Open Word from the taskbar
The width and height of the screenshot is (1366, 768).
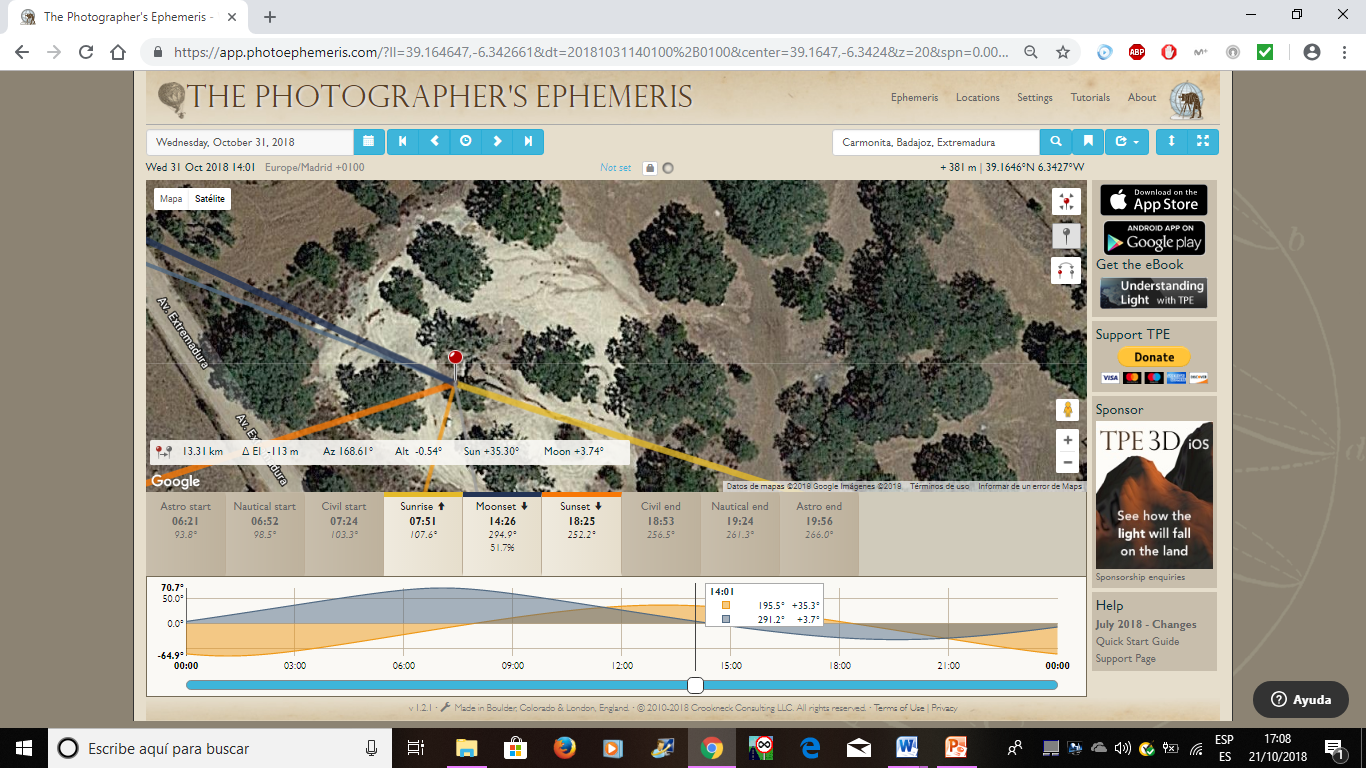907,748
